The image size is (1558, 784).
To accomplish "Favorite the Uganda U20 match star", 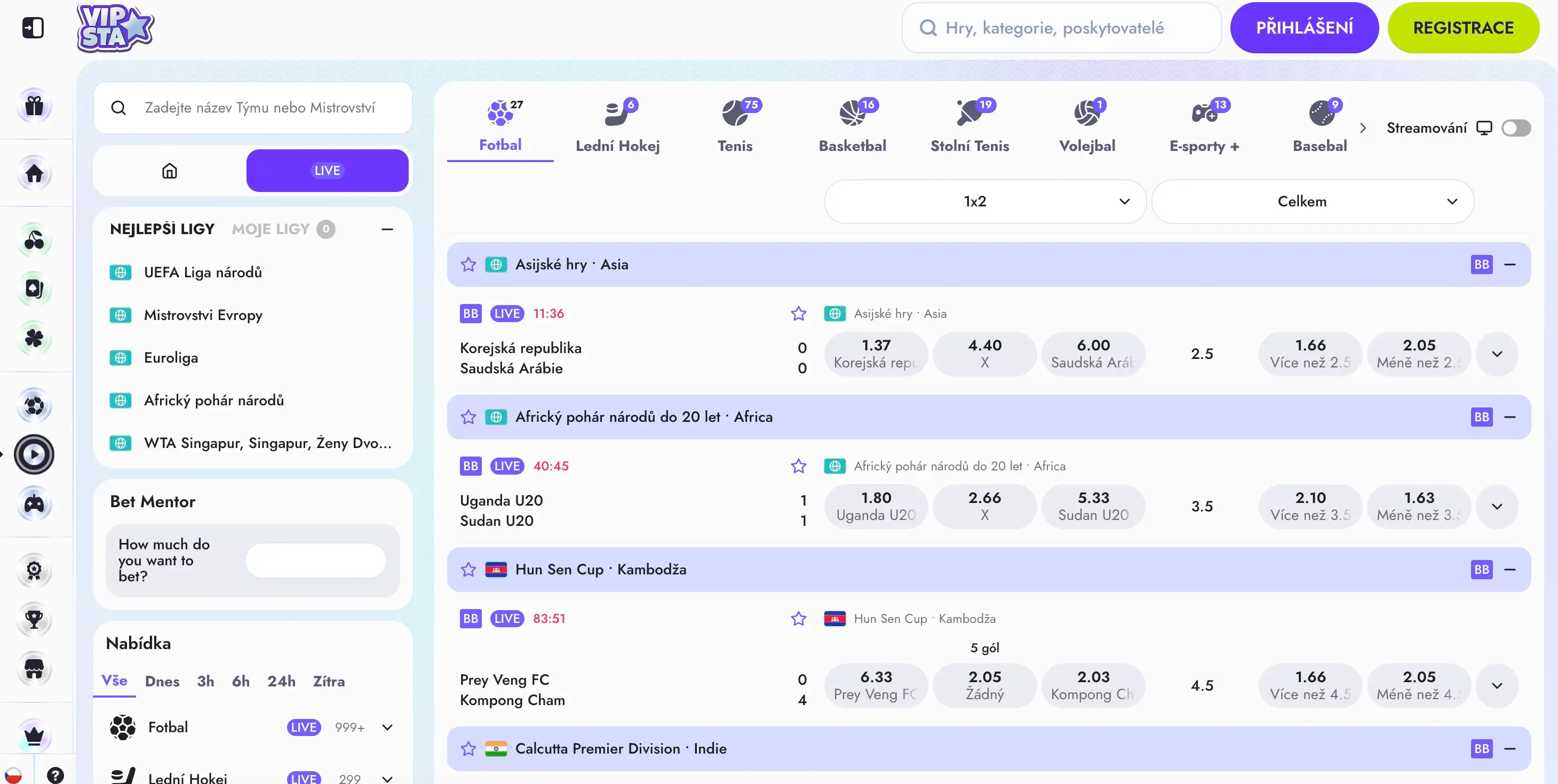I will pos(798,466).
